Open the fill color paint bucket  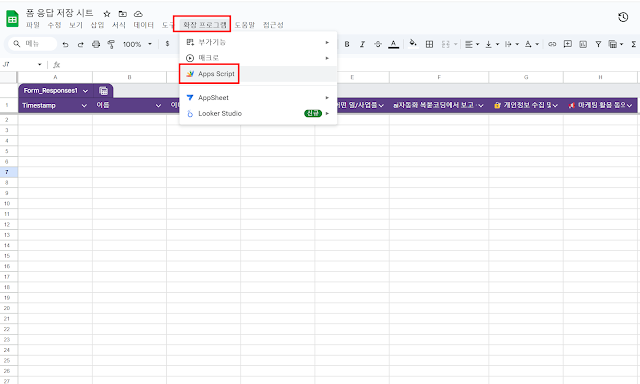click(x=413, y=43)
